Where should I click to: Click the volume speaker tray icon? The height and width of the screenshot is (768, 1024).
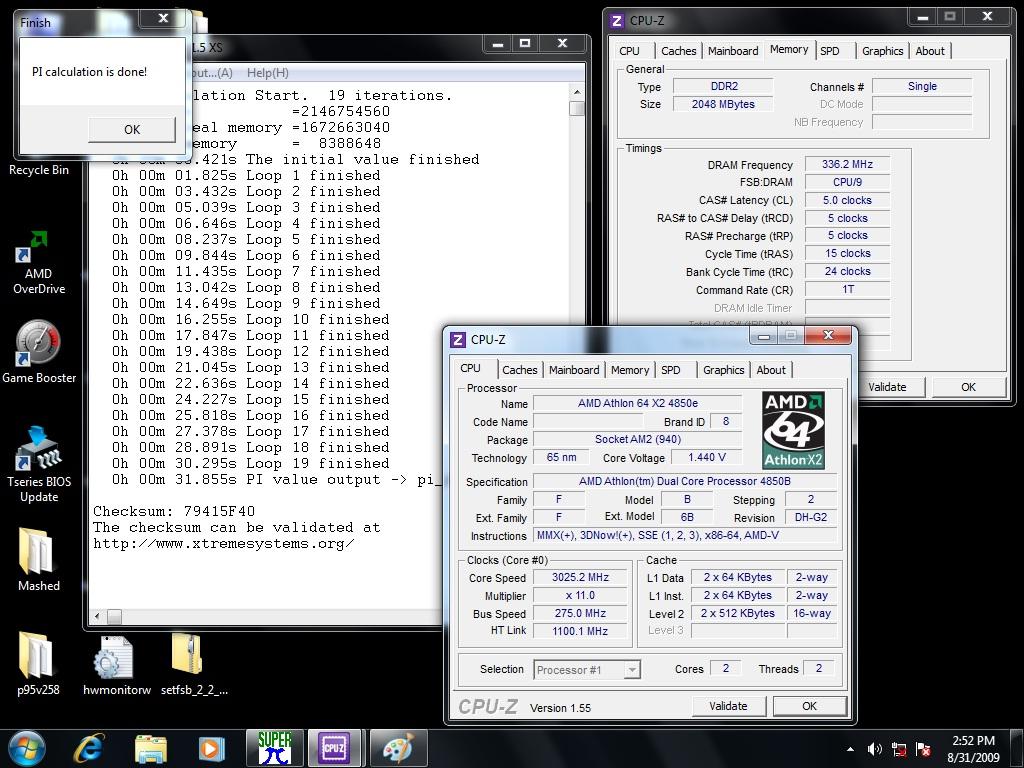(874, 749)
